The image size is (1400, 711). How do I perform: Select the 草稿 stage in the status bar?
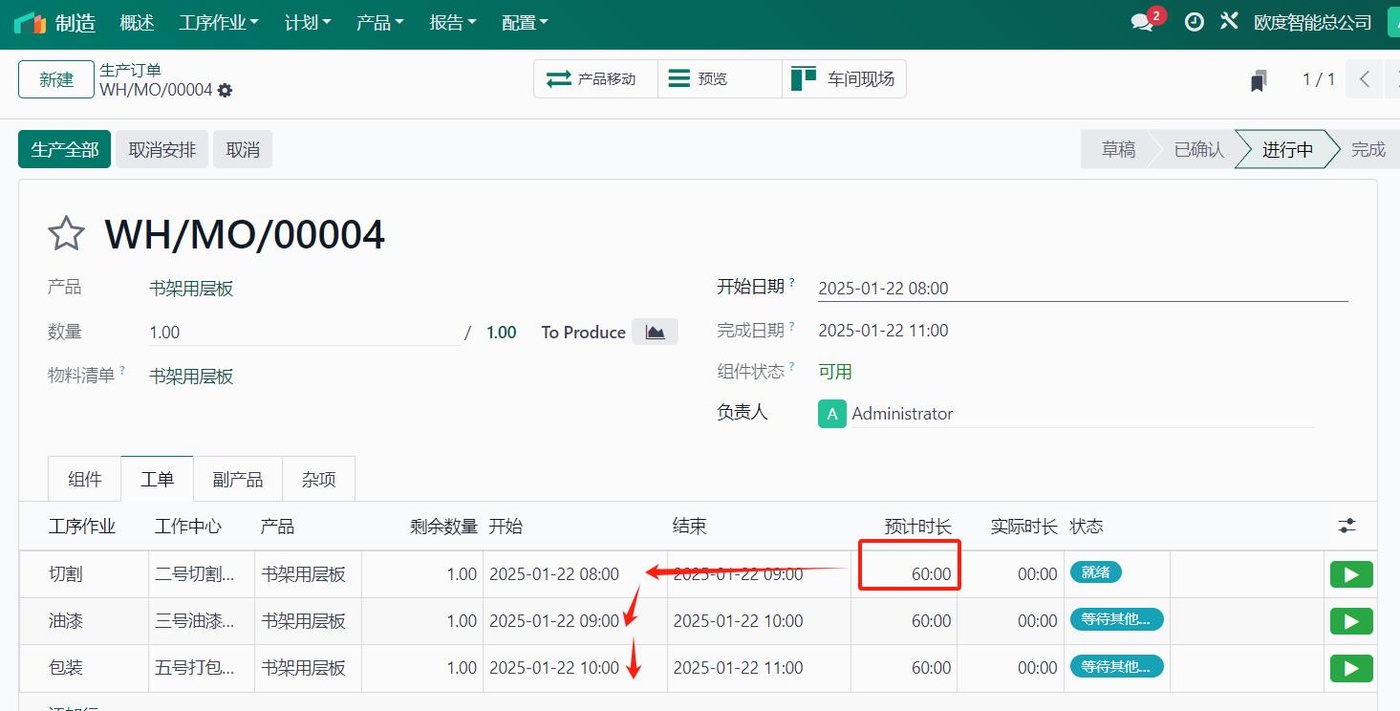1120,148
